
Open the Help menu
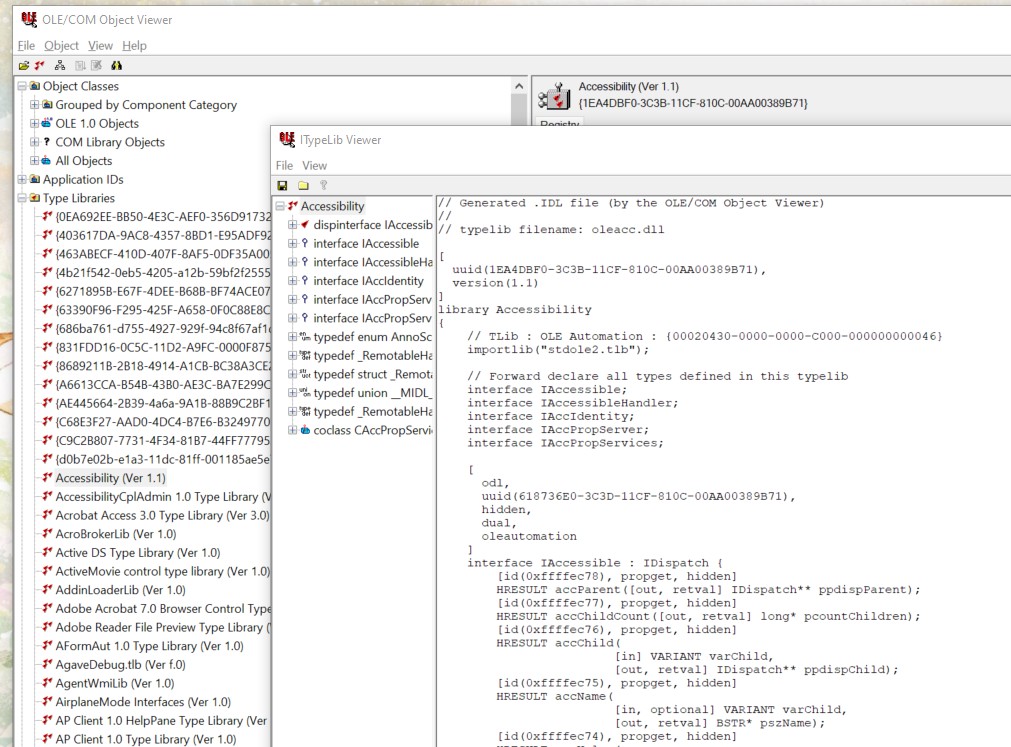(134, 46)
